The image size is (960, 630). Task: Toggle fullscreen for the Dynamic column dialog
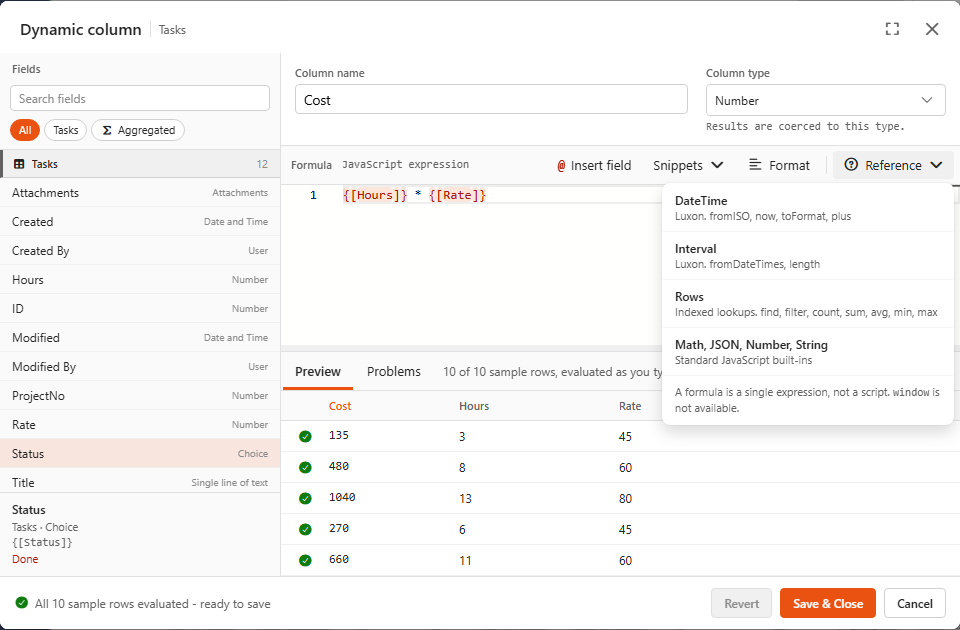(x=892, y=29)
